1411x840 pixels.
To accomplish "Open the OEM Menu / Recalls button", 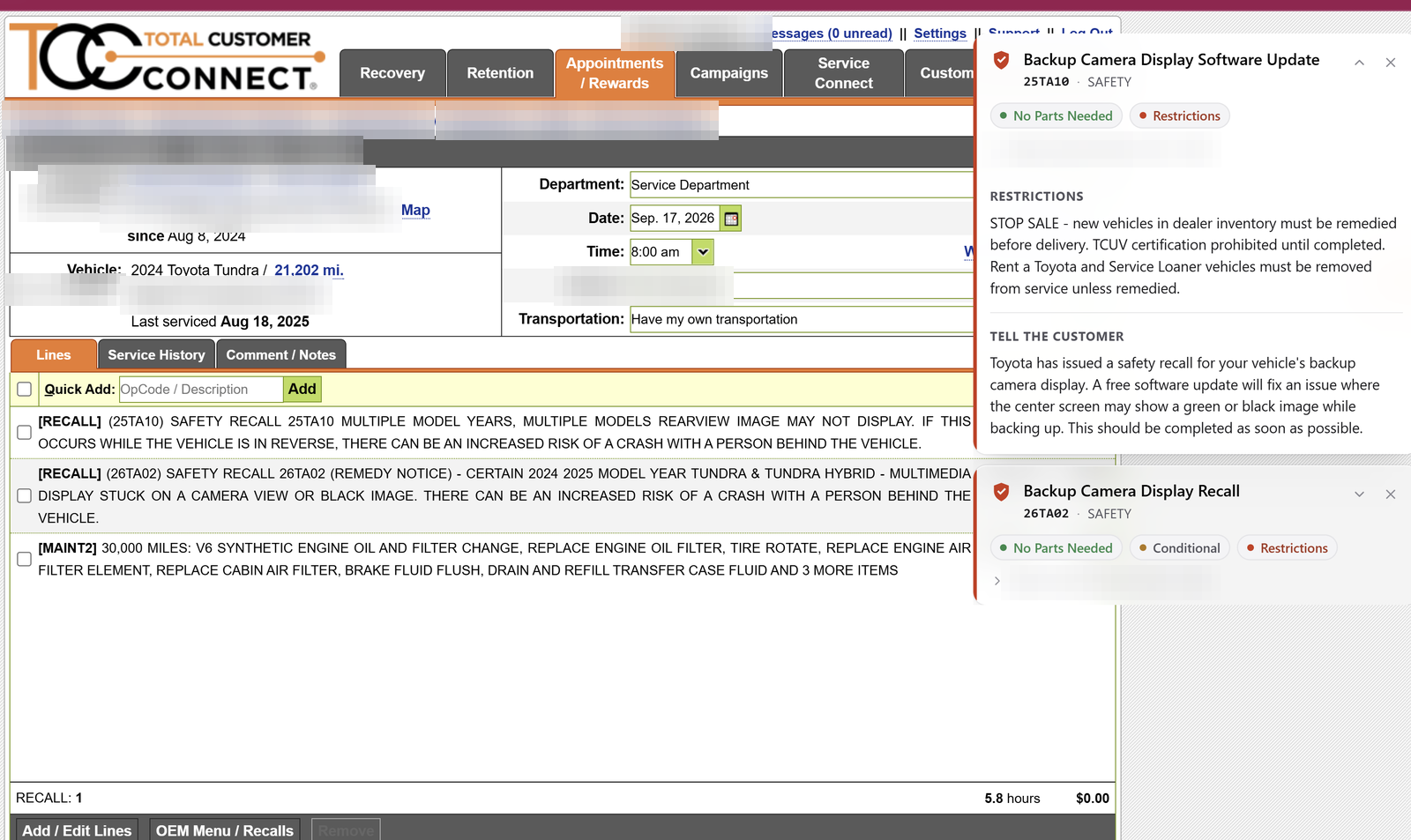I will 225,830.
